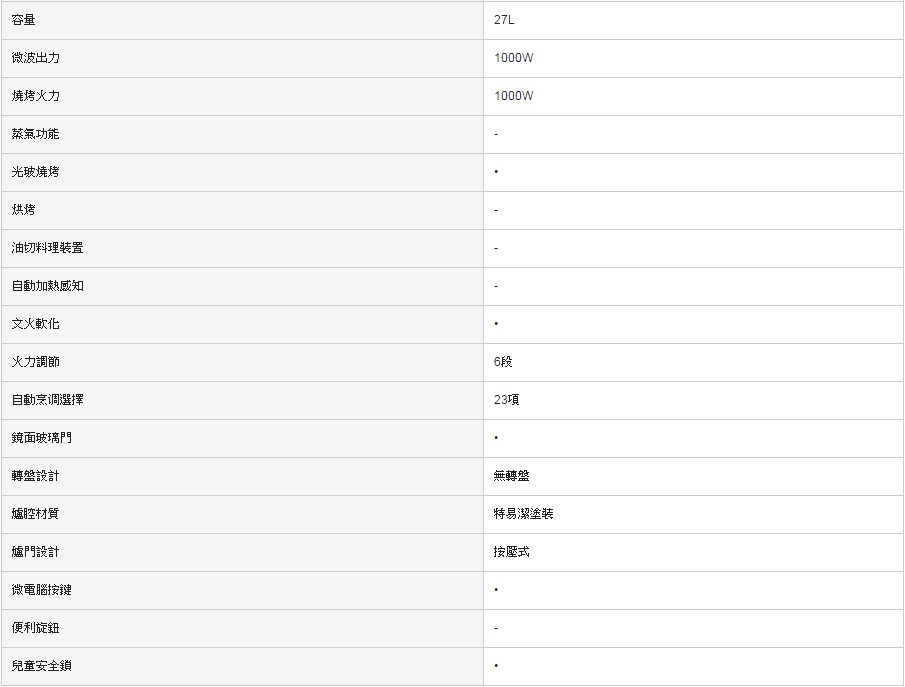Image resolution: width=905 pixels, height=687 pixels.
Task: Select the 無轉盤 value text
Action: [512, 476]
